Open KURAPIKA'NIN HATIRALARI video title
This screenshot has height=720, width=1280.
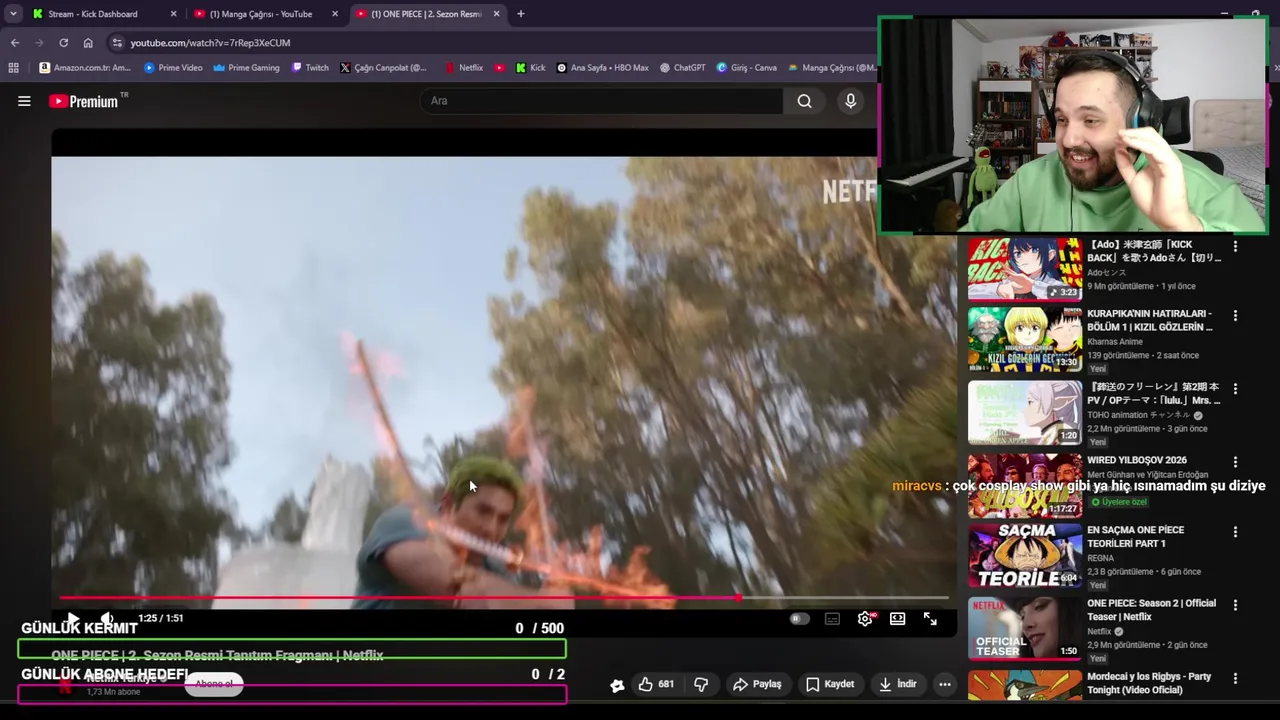[1150, 320]
